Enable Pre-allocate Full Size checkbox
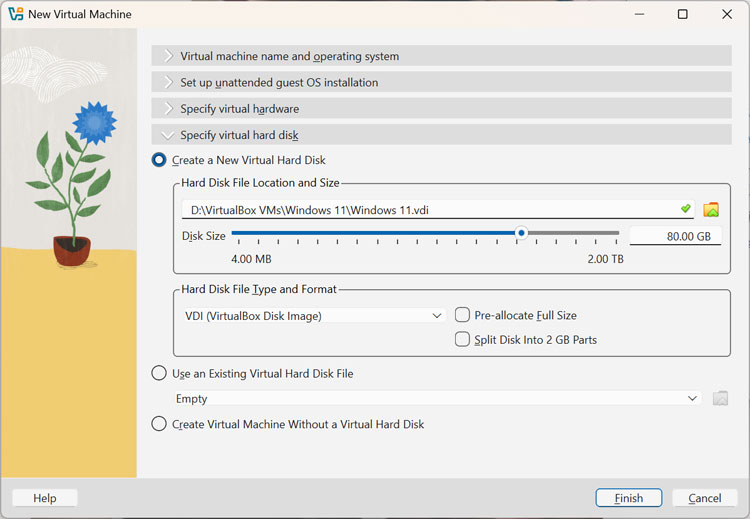The height and width of the screenshot is (519, 750). click(x=462, y=315)
